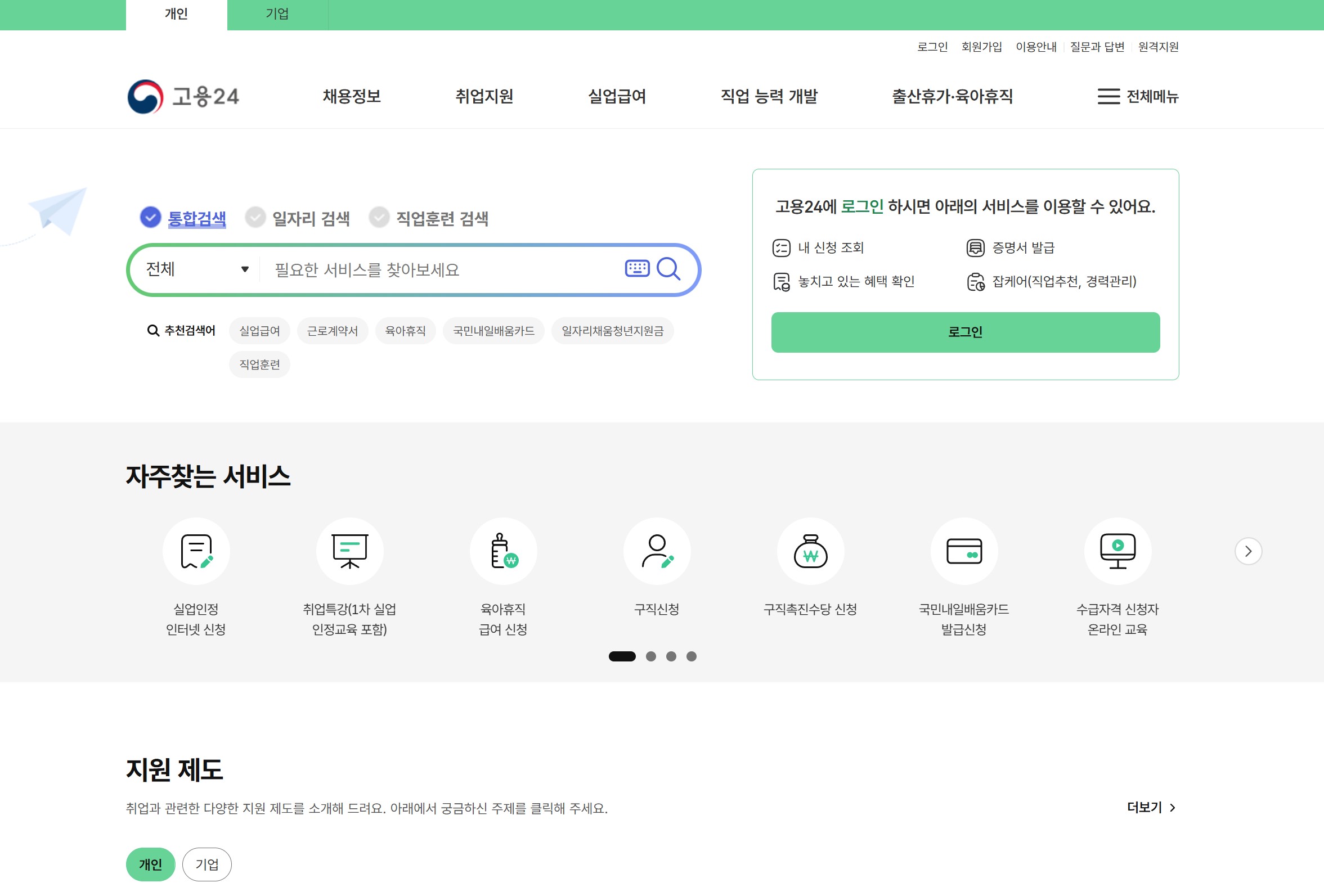Image resolution: width=1324 pixels, height=896 pixels.
Task: Click the next arrow of services carousel
Action: click(1247, 551)
